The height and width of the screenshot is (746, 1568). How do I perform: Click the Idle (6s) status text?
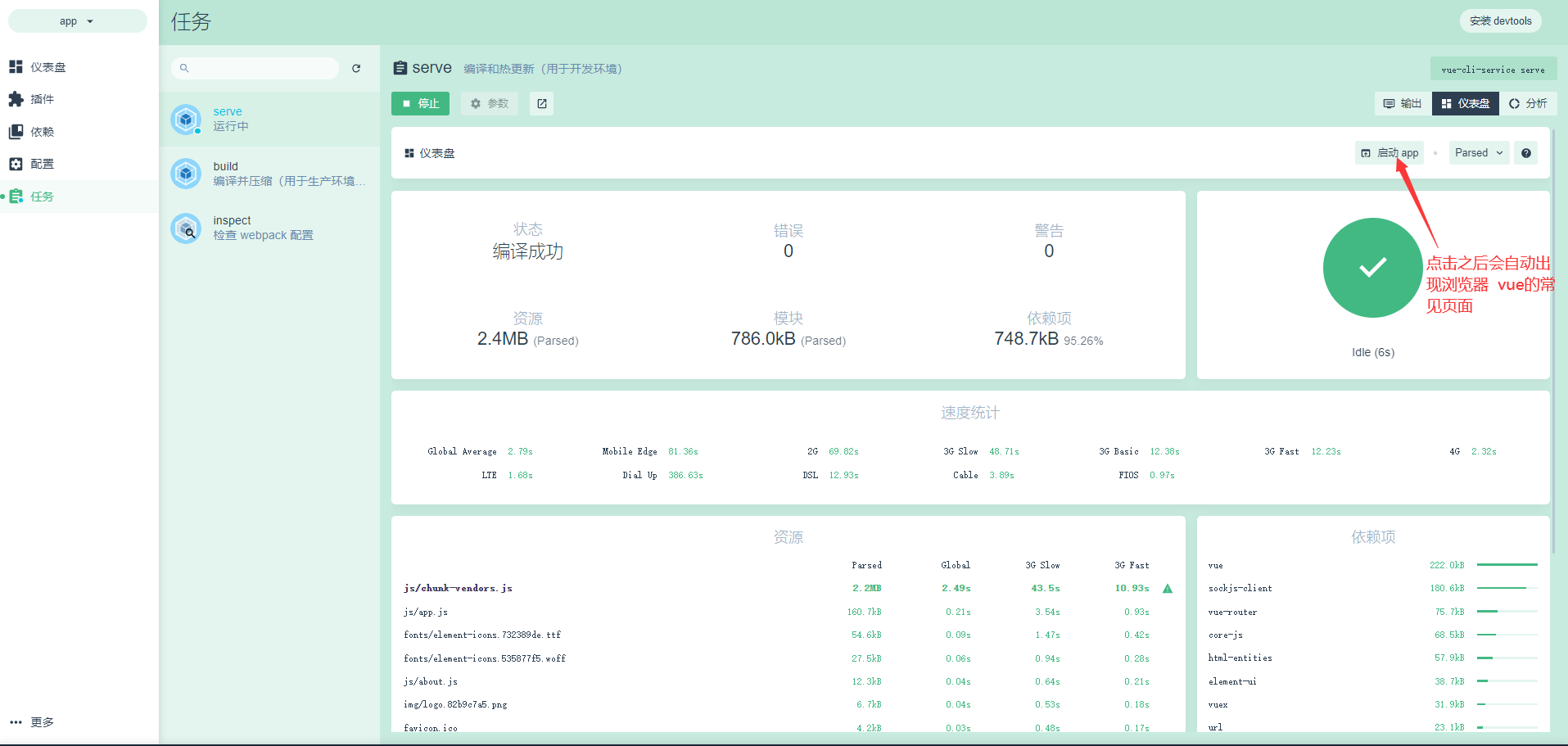pyautogui.click(x=1373, y=352)
